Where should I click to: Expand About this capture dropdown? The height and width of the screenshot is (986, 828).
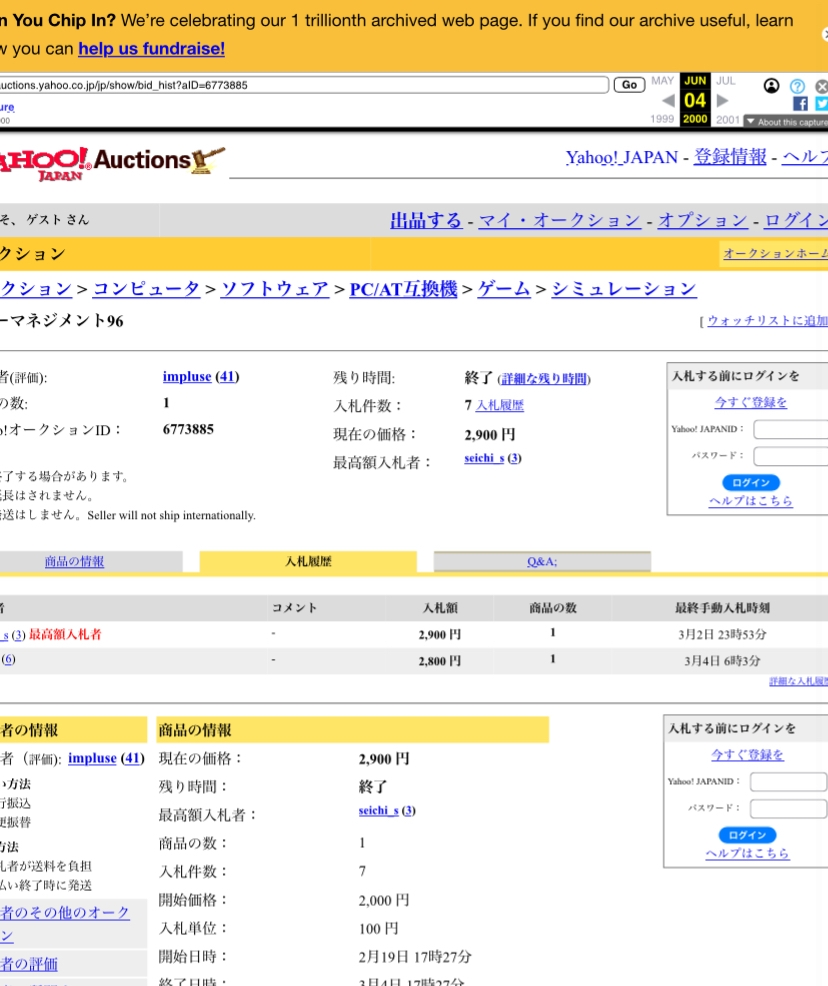[x=787, y=121]
